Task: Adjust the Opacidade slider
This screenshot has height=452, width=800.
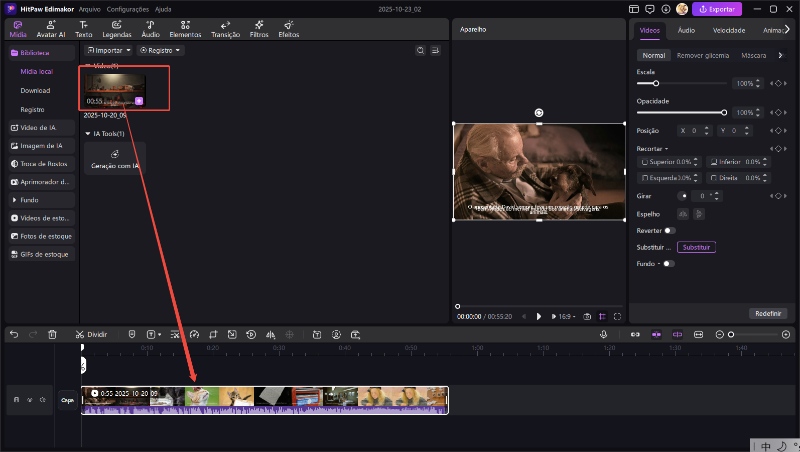Action: [x=722, y=112]
